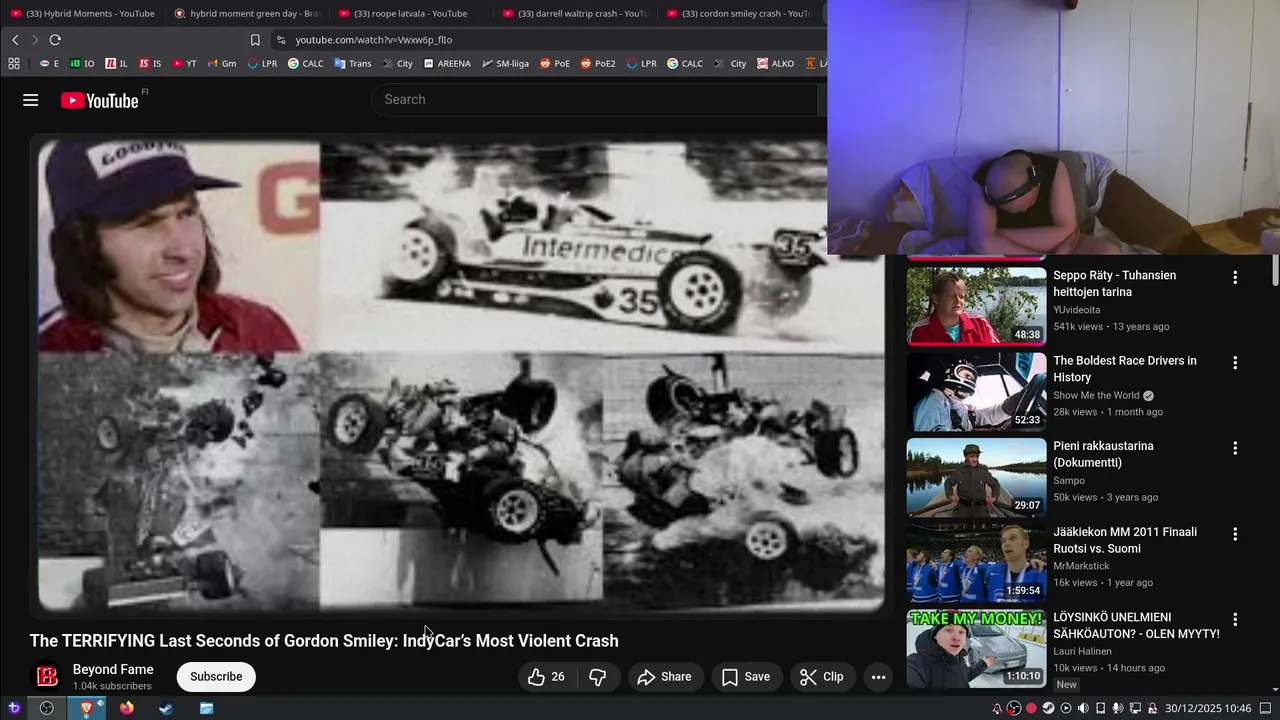This screenshot has width=1280, height=720.
Task: Open the YT bookmark
Action: 184,63
